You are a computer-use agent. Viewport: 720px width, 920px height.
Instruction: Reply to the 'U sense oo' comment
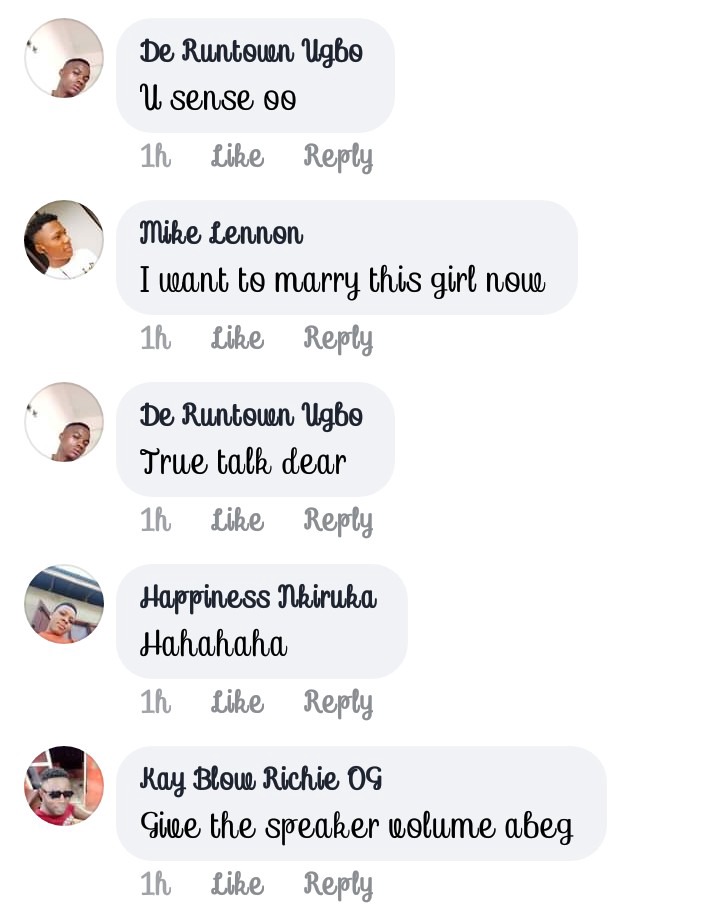click(x=338, y=157)
